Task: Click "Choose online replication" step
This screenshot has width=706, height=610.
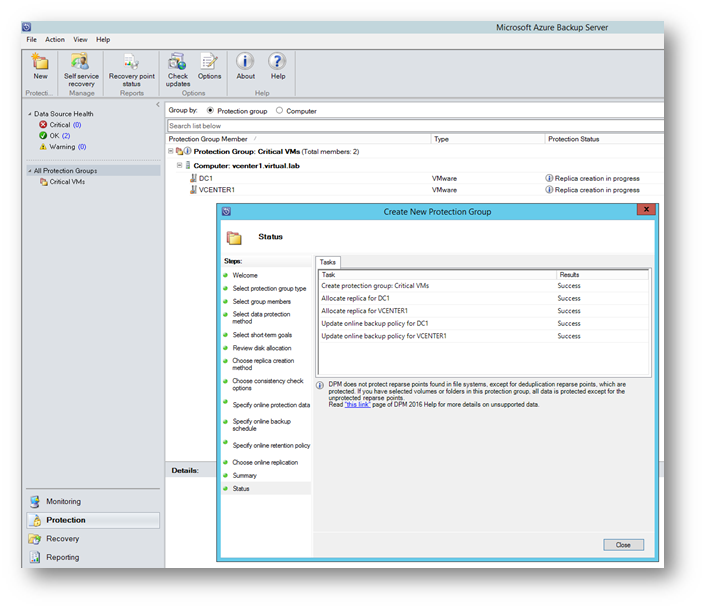Action: tap(265, 462)
